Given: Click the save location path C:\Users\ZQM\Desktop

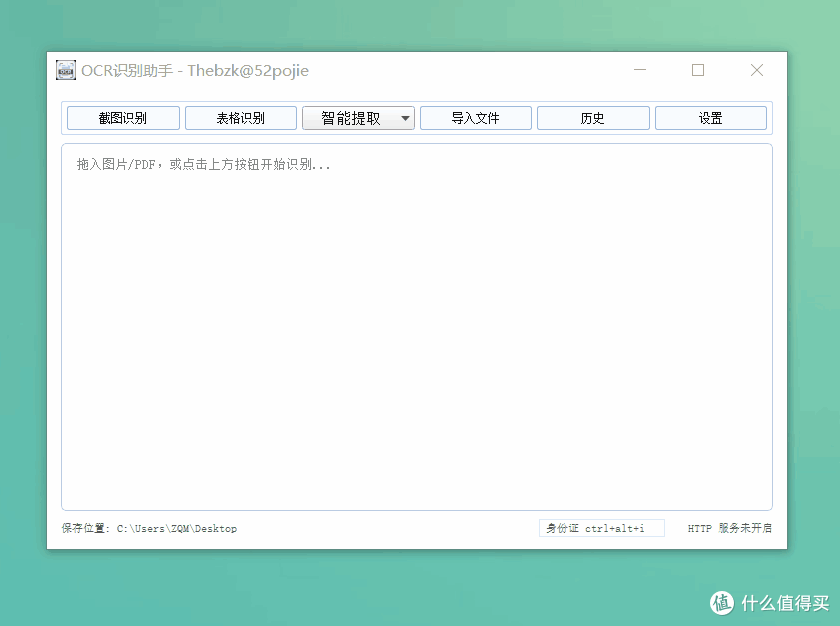Looking at the screenshot, I should pyautogui.click(x=177, y=529).
